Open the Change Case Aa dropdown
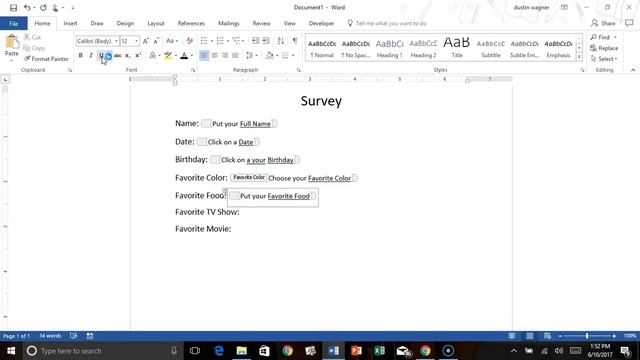The width and height of the screenshot is (640, 360). (x=172, y=41)
